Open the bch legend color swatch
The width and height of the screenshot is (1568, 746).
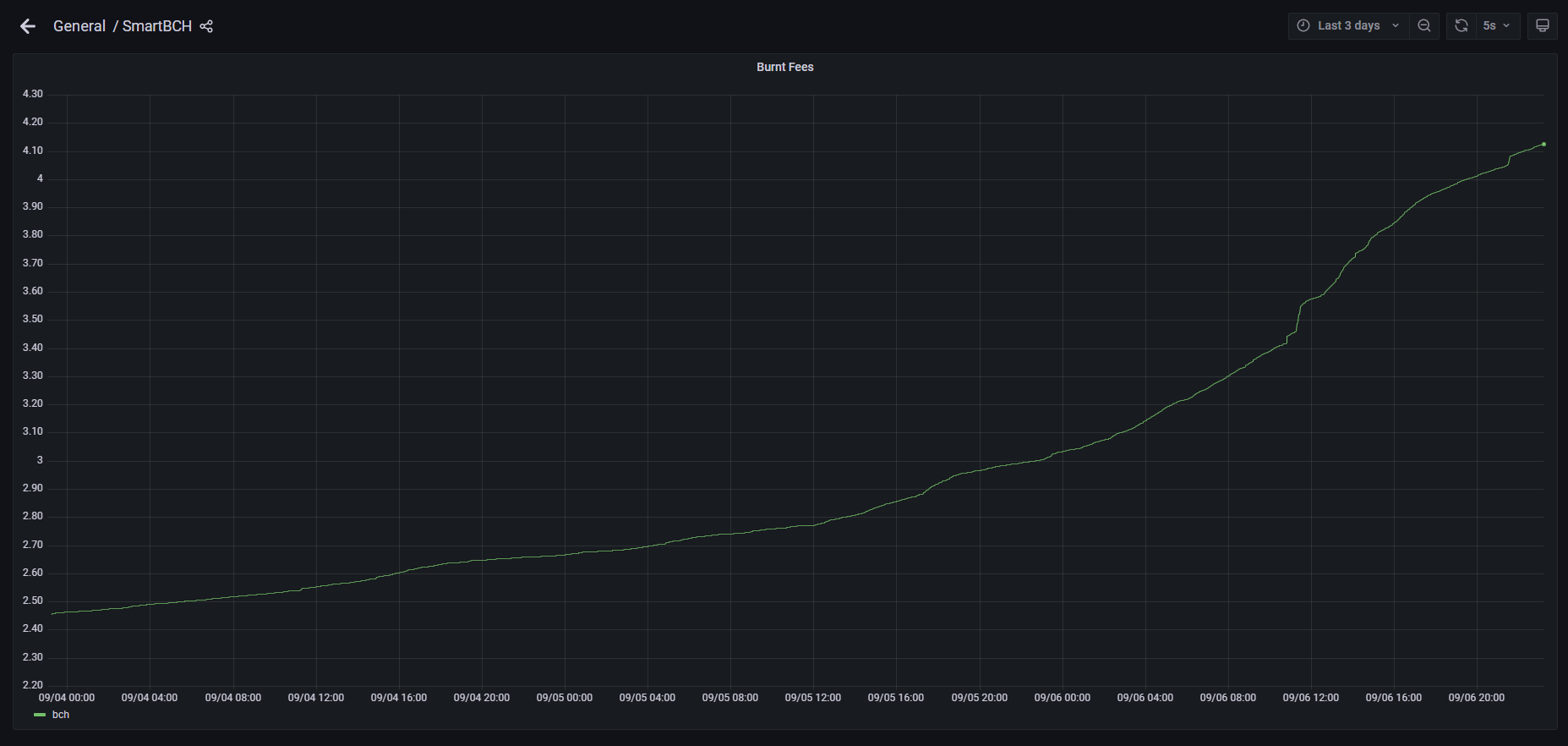coord(40,715)
